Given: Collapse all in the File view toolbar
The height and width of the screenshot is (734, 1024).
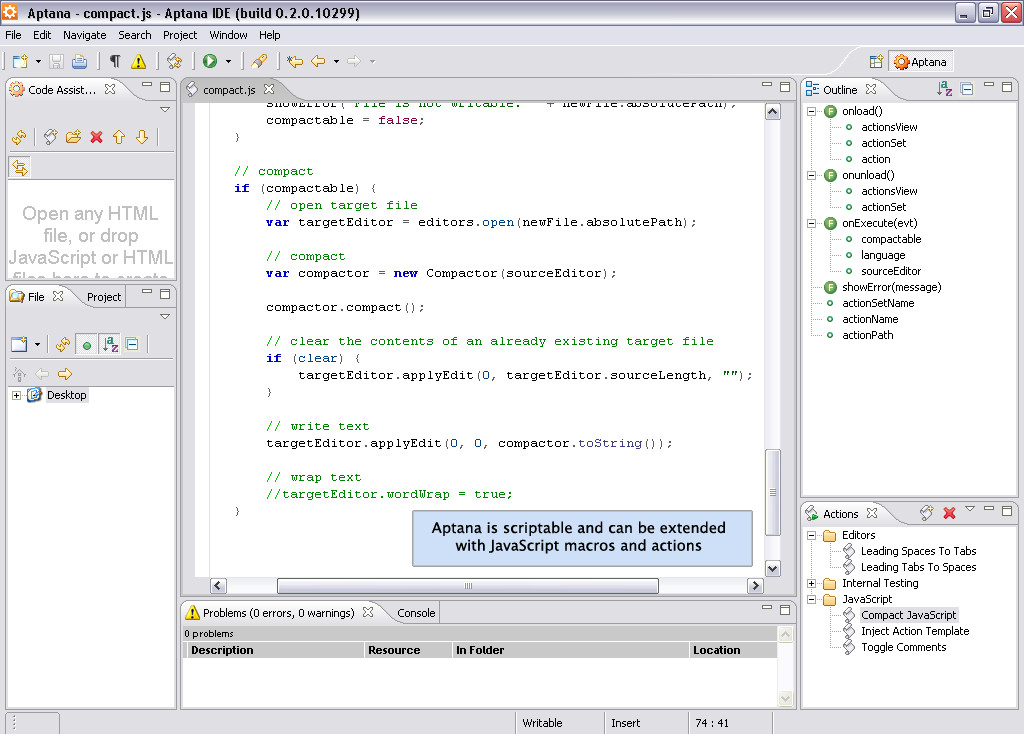Looking at the screenshot, I should click(x=132, y=344).
